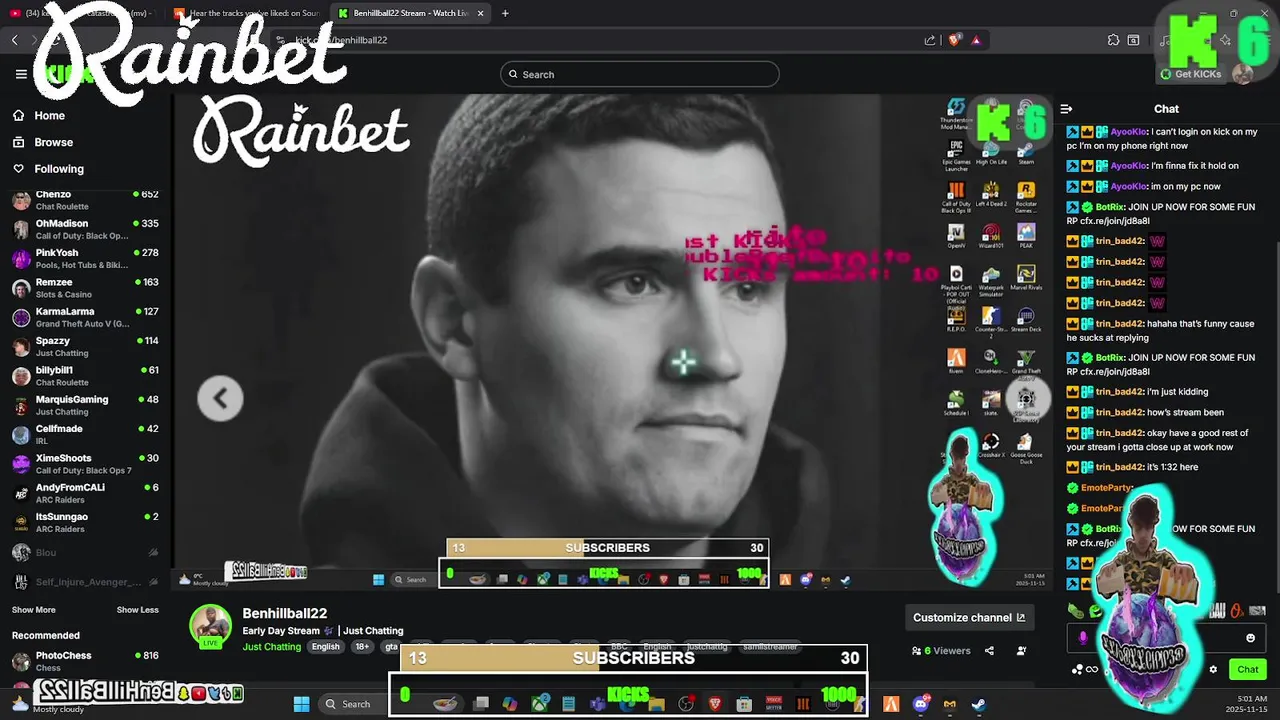Expand followed list with Show More
This screenshot has height=720, width=1280.
[33, 610]
